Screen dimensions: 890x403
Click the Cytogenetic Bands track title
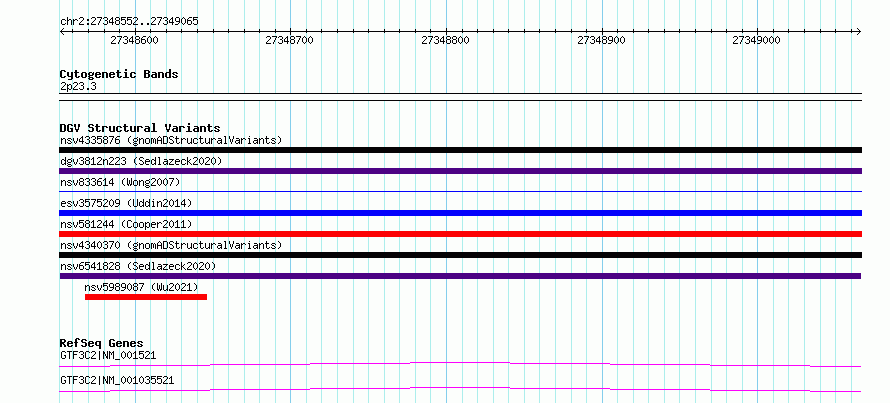[119, 74]
